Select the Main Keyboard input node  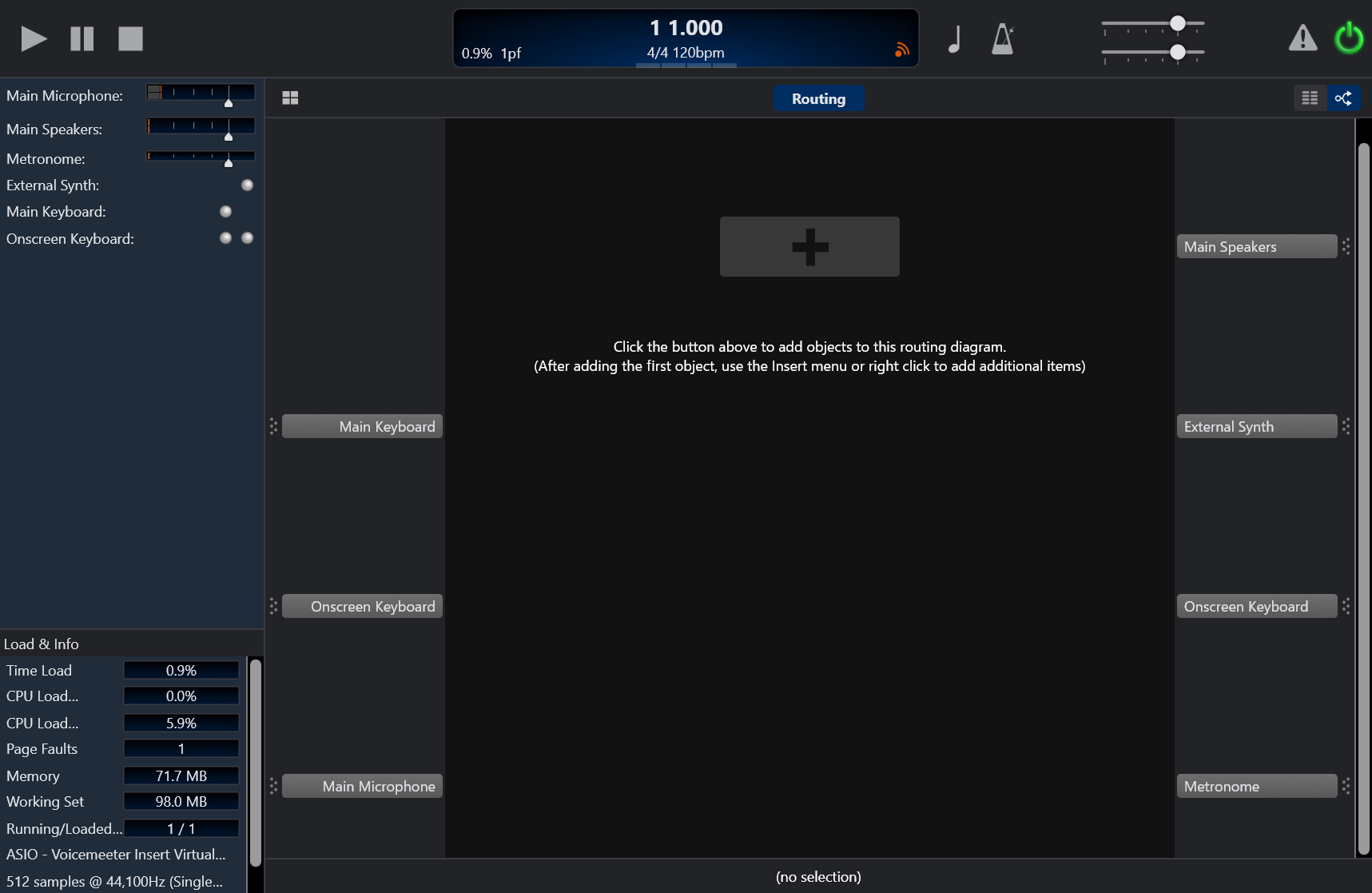pos(362,426)
